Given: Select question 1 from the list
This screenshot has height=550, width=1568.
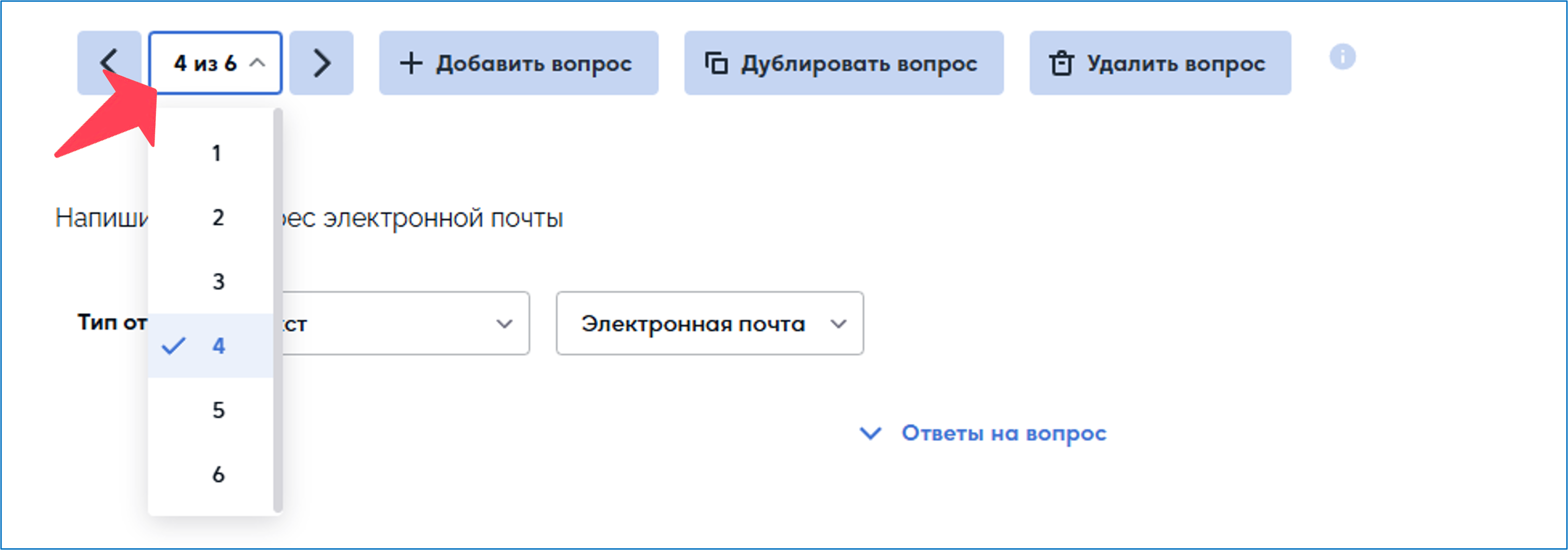Looking at the screenshot, I should click(217, 153).
